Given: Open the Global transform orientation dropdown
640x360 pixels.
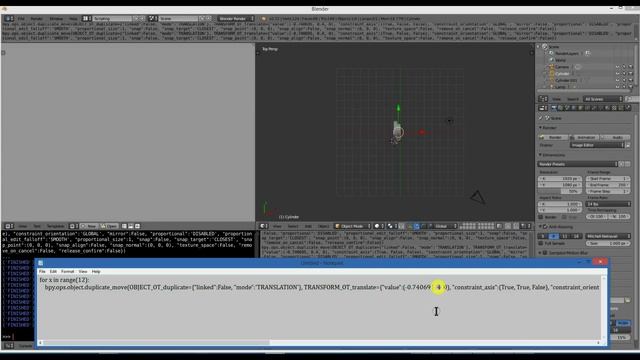Looking at the screenshot, I should (x=443, y=226).
